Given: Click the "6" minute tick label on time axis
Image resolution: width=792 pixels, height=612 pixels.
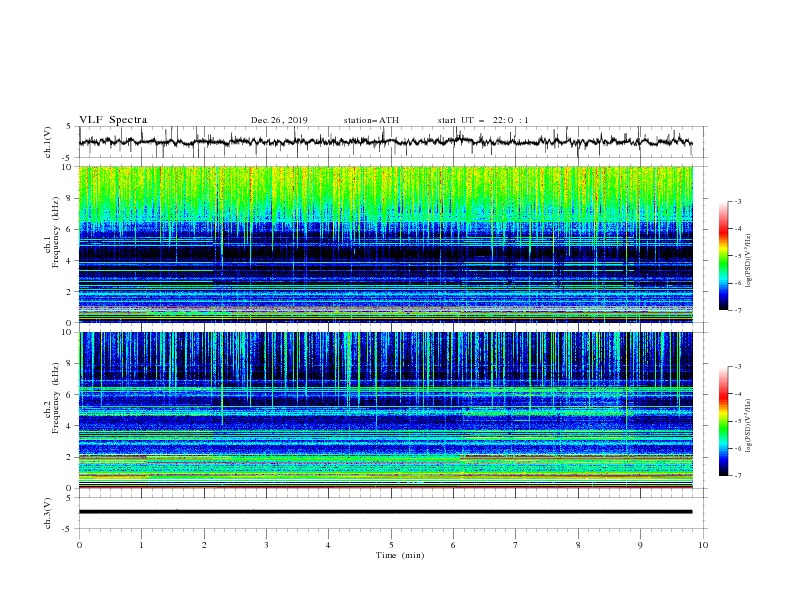Looking at the screenshot, I should point(453,545).
